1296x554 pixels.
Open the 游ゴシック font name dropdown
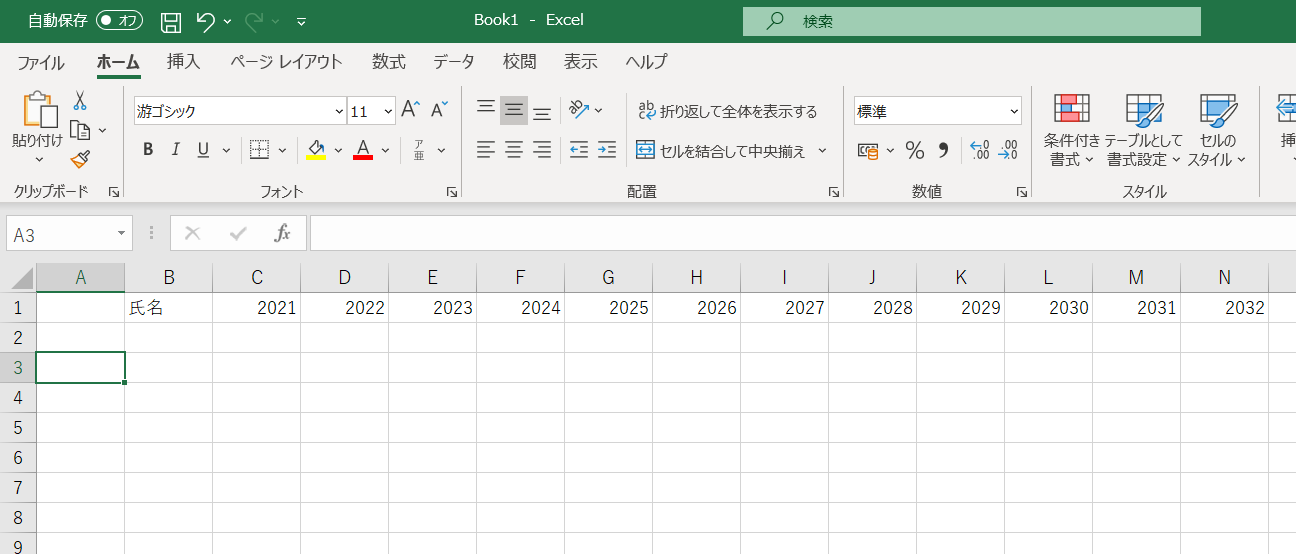[339, 111]
